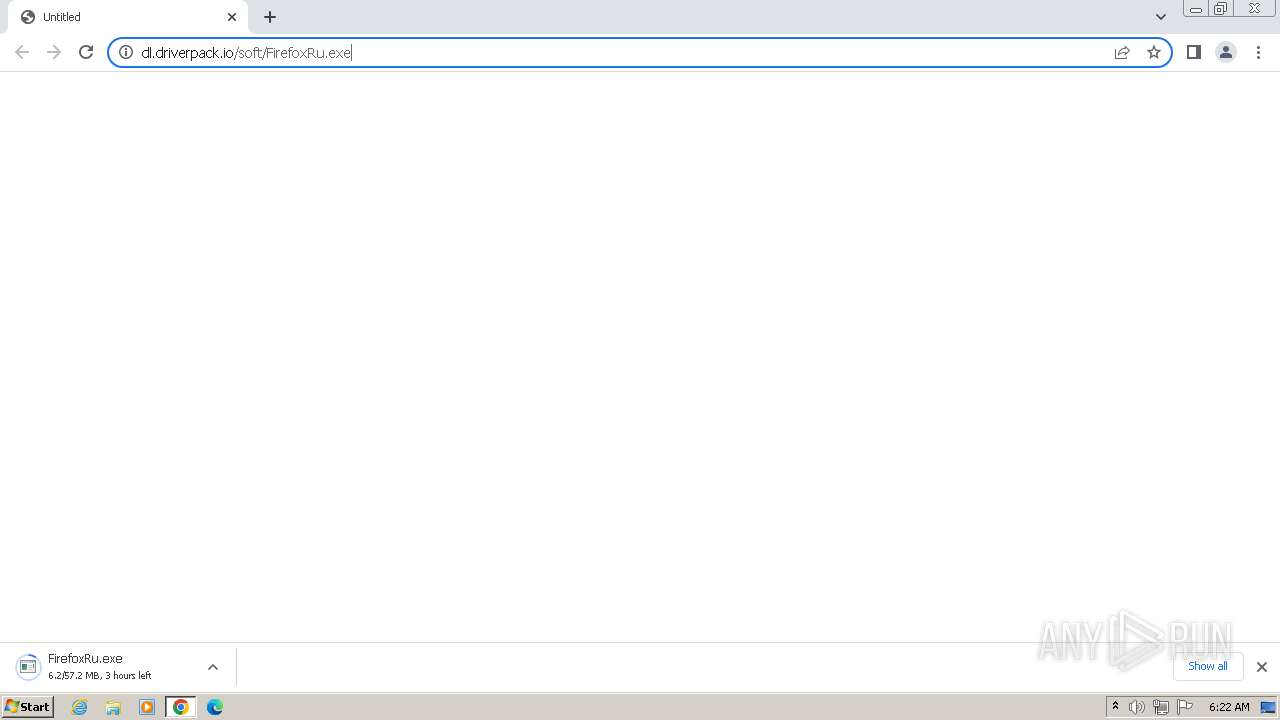
Task: Launch Microsoft Edge from taskbar
Action: pyautogui.click(x=215, y=707)
